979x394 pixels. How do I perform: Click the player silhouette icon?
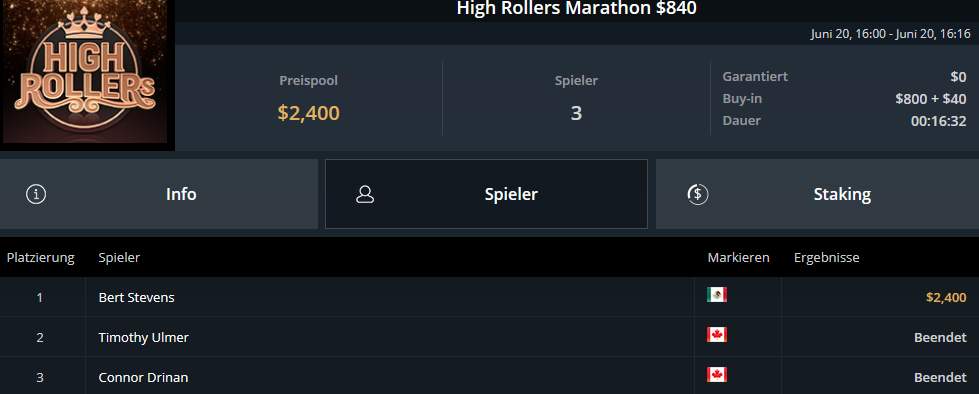[x=365, y=194]
